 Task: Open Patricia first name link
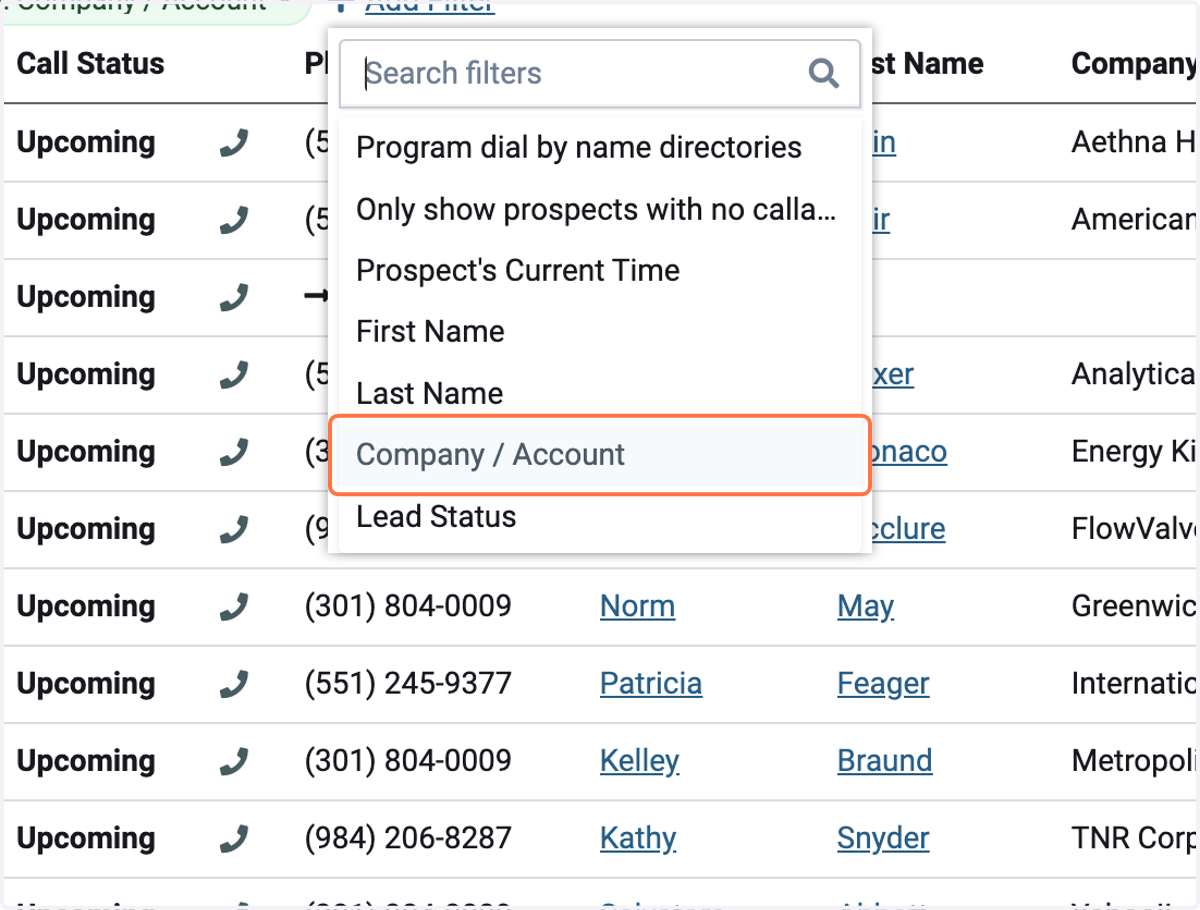651,684
